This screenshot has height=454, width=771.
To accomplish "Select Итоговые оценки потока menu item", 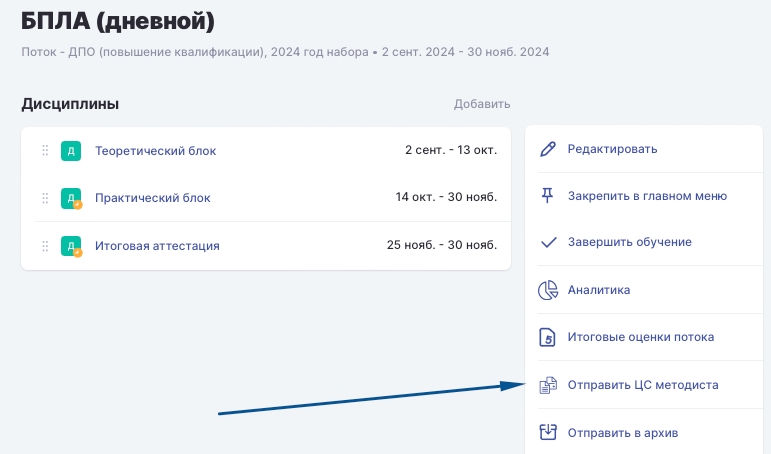I will click(640, 337).
